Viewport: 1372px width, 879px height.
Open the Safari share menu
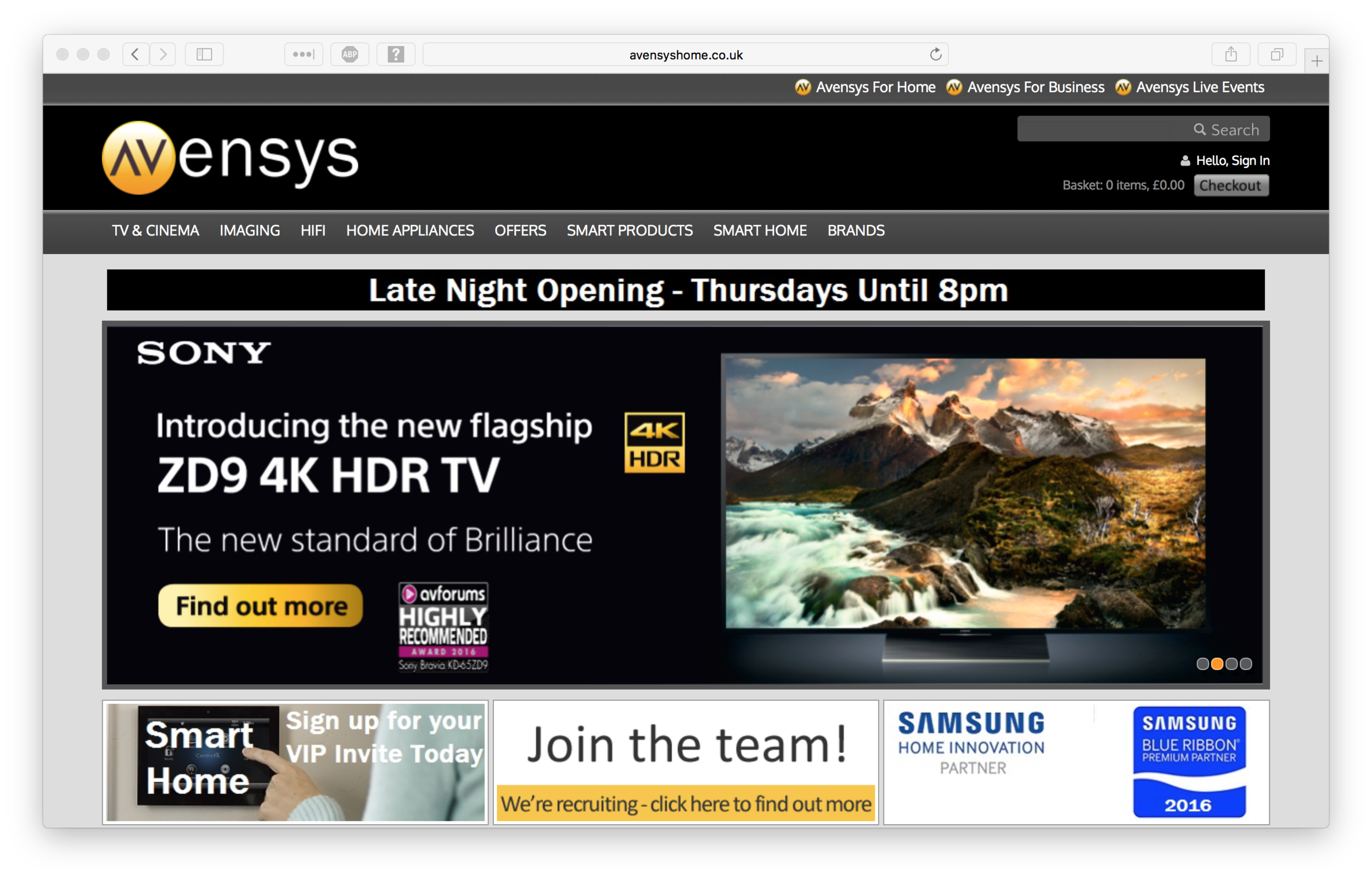(x=1231, y=54)
